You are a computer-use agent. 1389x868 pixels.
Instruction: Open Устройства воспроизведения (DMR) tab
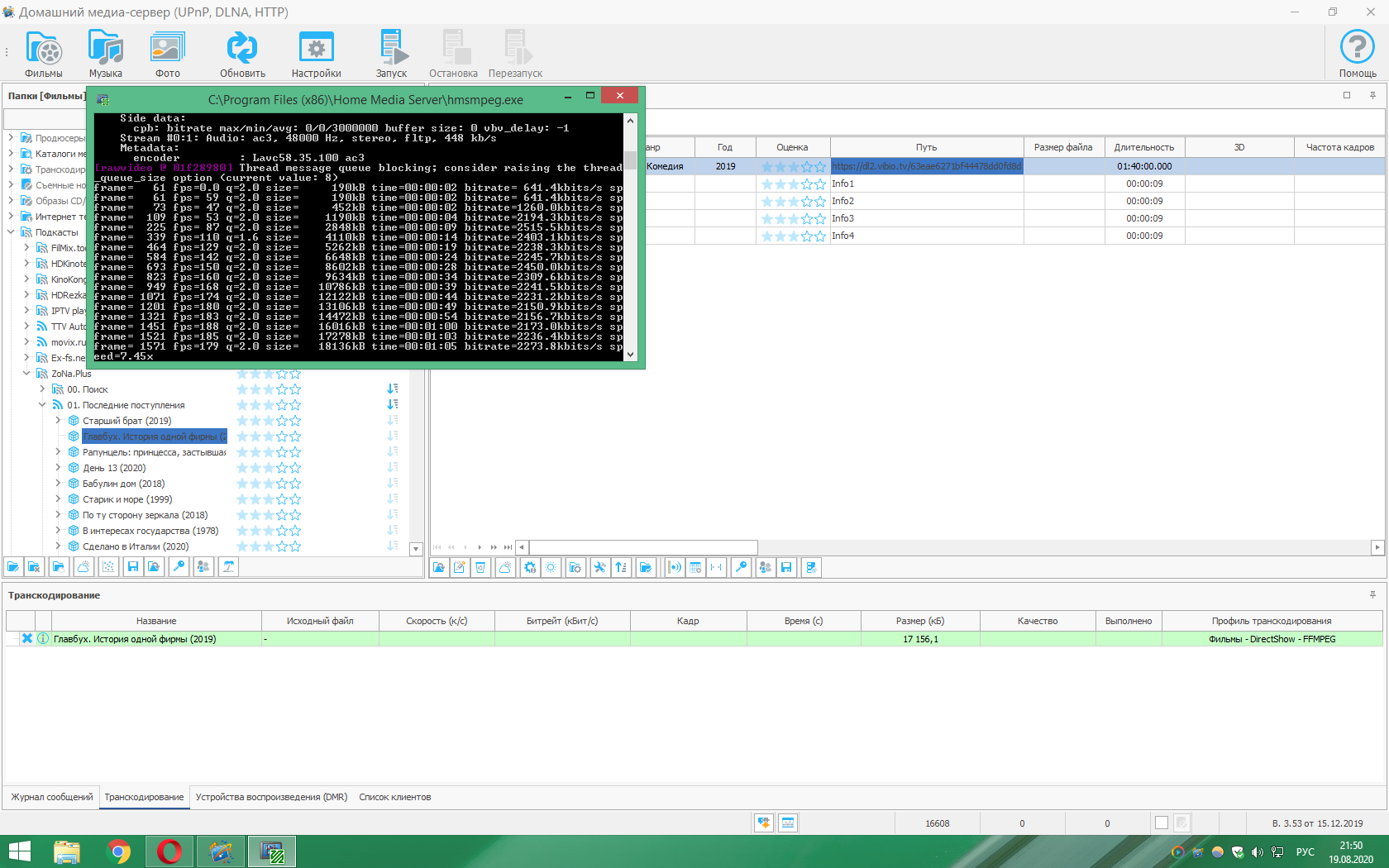(271, 797)
